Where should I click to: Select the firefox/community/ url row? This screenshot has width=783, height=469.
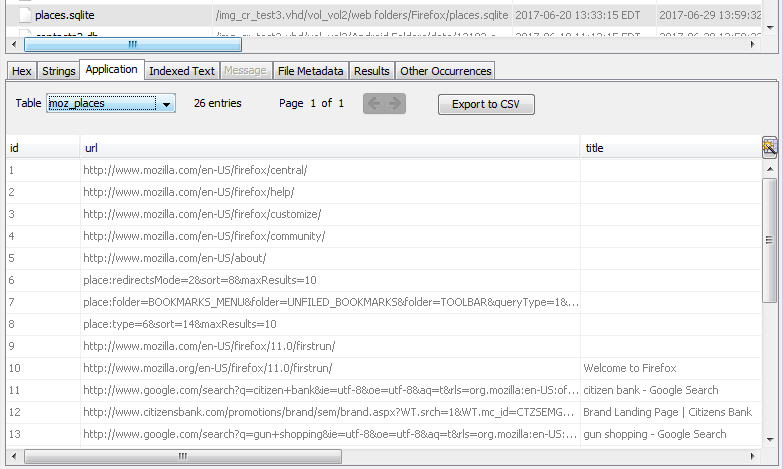(330, 236)
